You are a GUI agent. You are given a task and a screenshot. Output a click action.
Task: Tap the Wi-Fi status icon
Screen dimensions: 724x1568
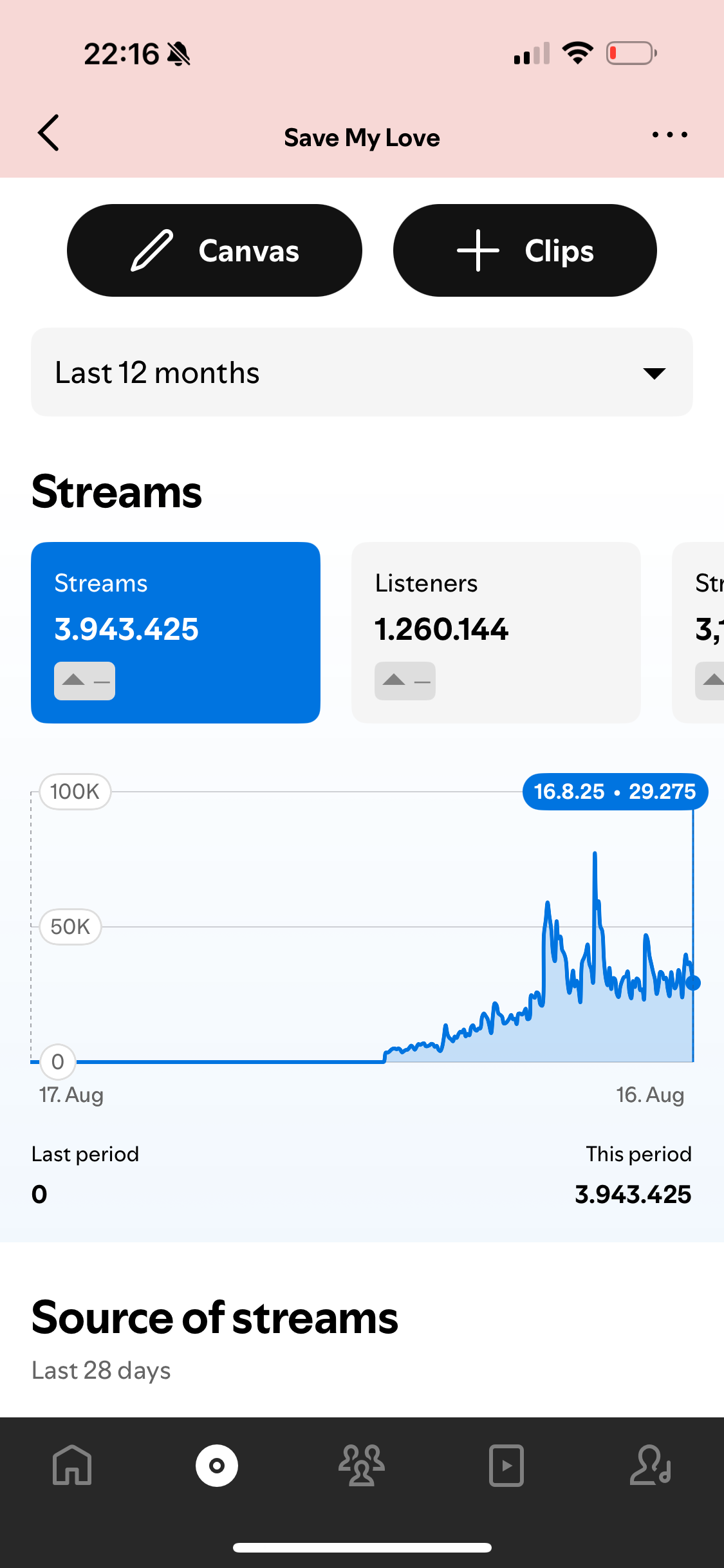click(578, 53)
